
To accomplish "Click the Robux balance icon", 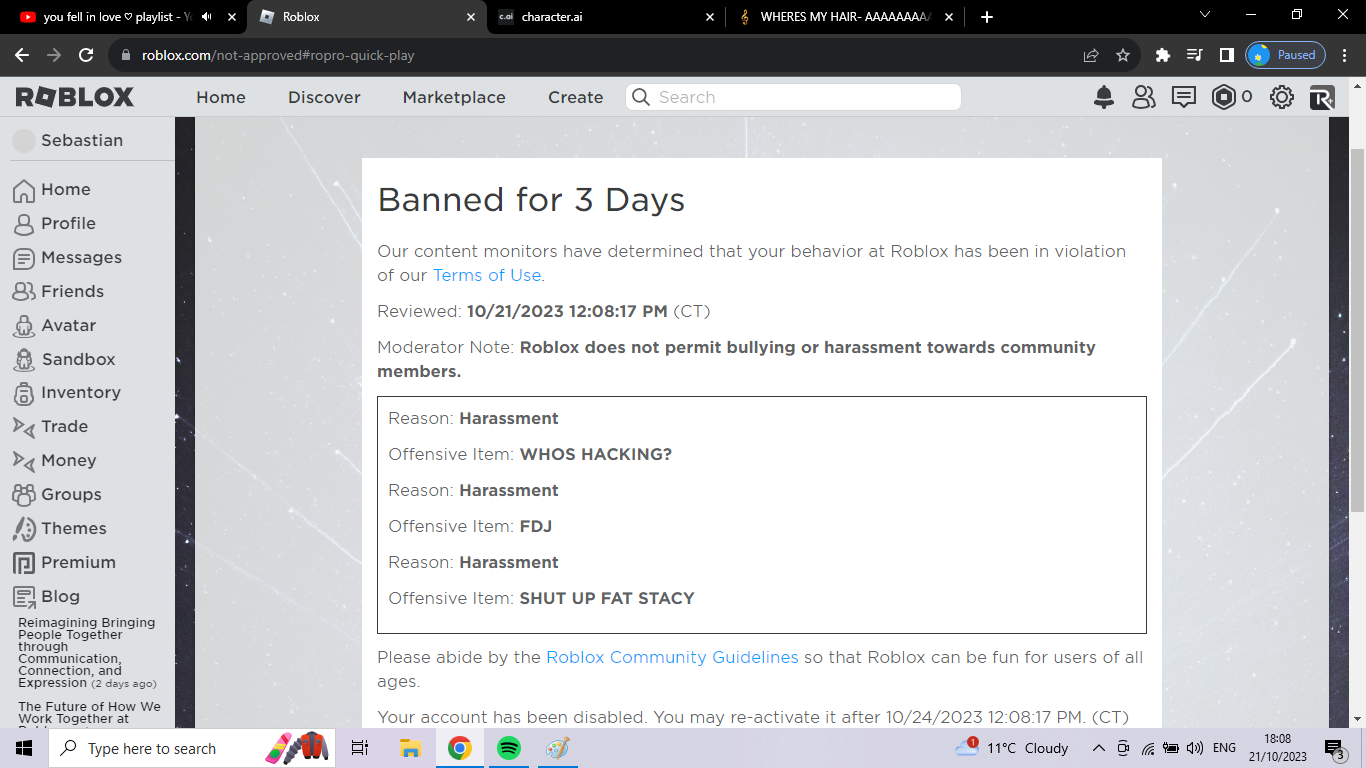I will click(x=1223, y=97).
